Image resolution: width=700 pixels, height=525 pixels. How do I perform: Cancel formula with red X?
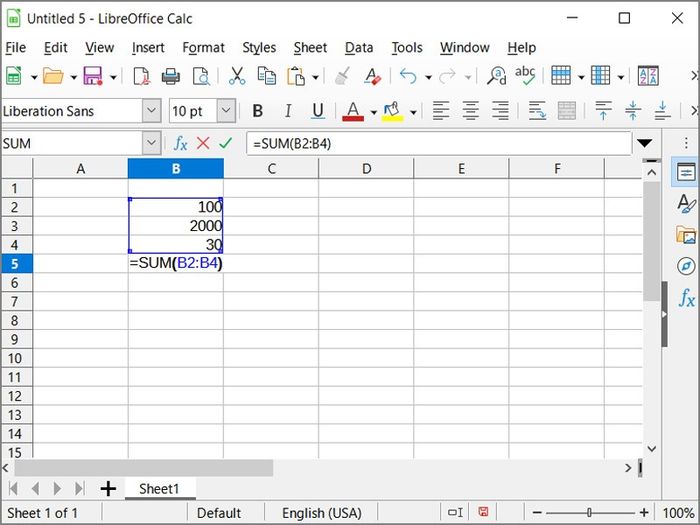[x=203, y=144]
